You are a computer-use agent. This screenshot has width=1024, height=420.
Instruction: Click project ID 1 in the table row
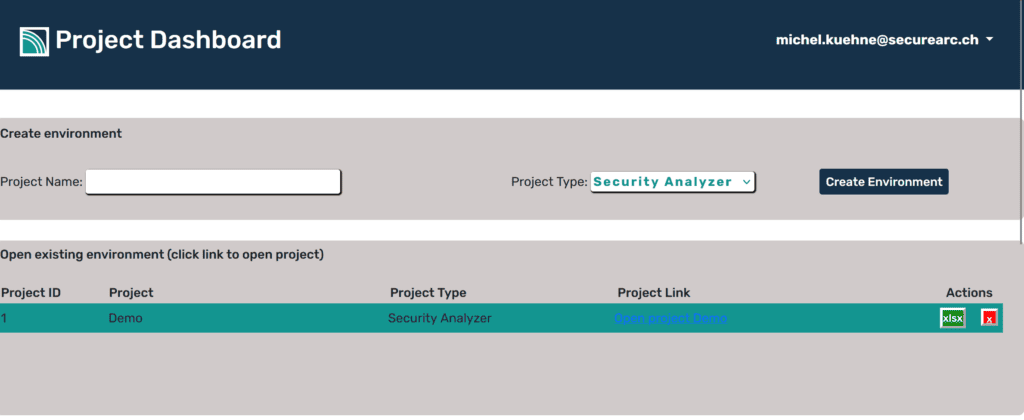coord(4,318)
